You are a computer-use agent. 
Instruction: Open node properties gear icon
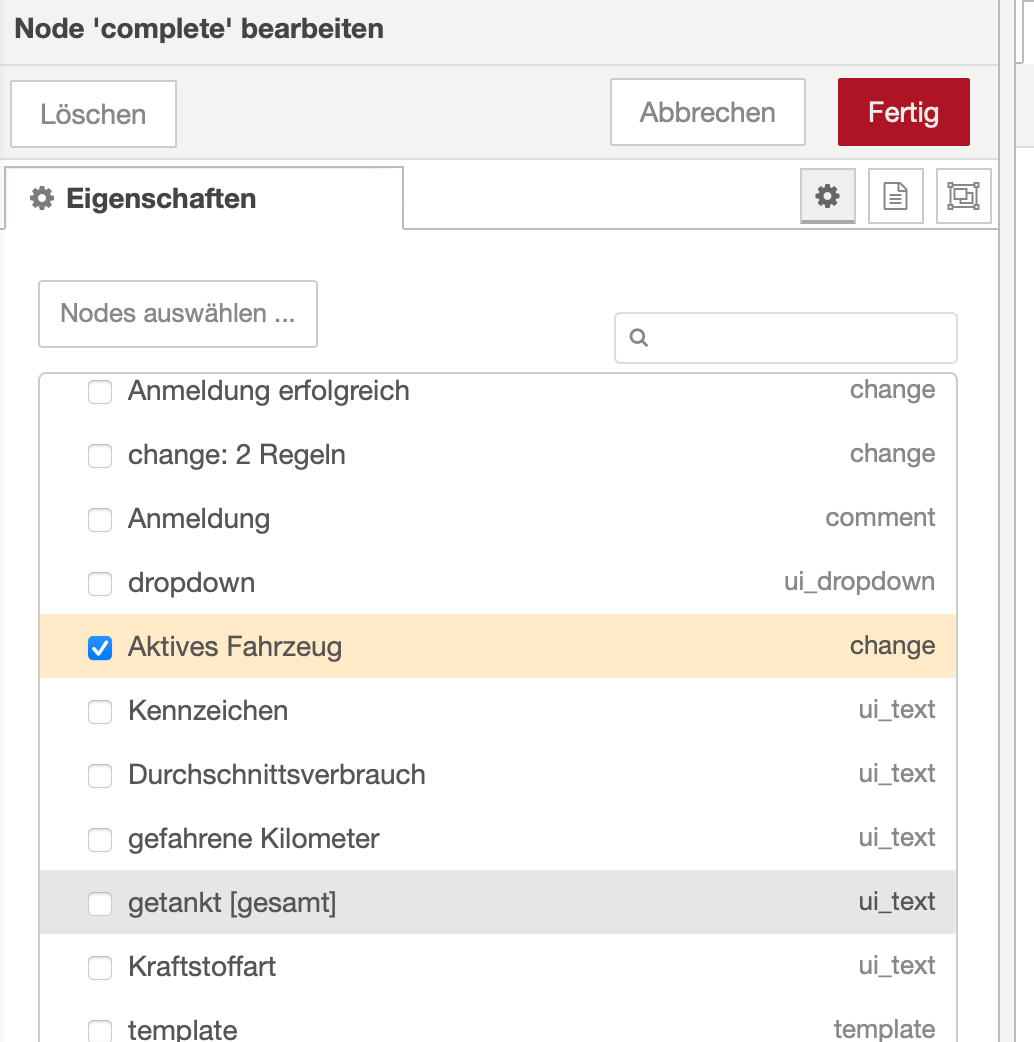[828, 197]
